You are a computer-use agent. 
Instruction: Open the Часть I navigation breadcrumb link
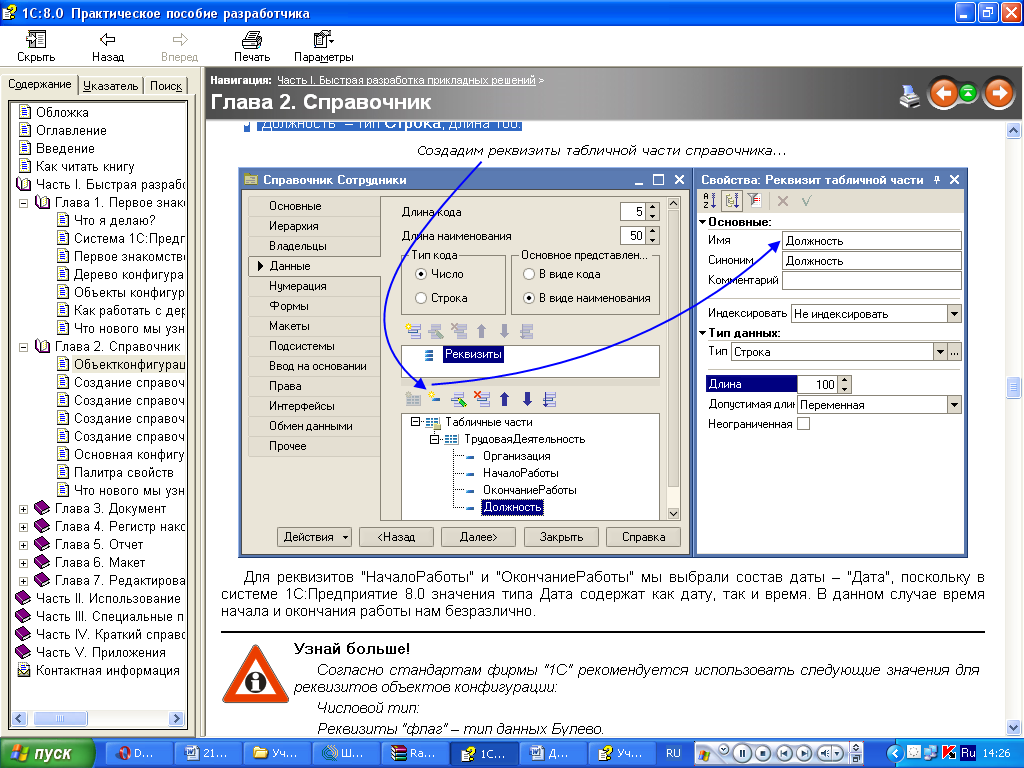(x=406, y=79)
